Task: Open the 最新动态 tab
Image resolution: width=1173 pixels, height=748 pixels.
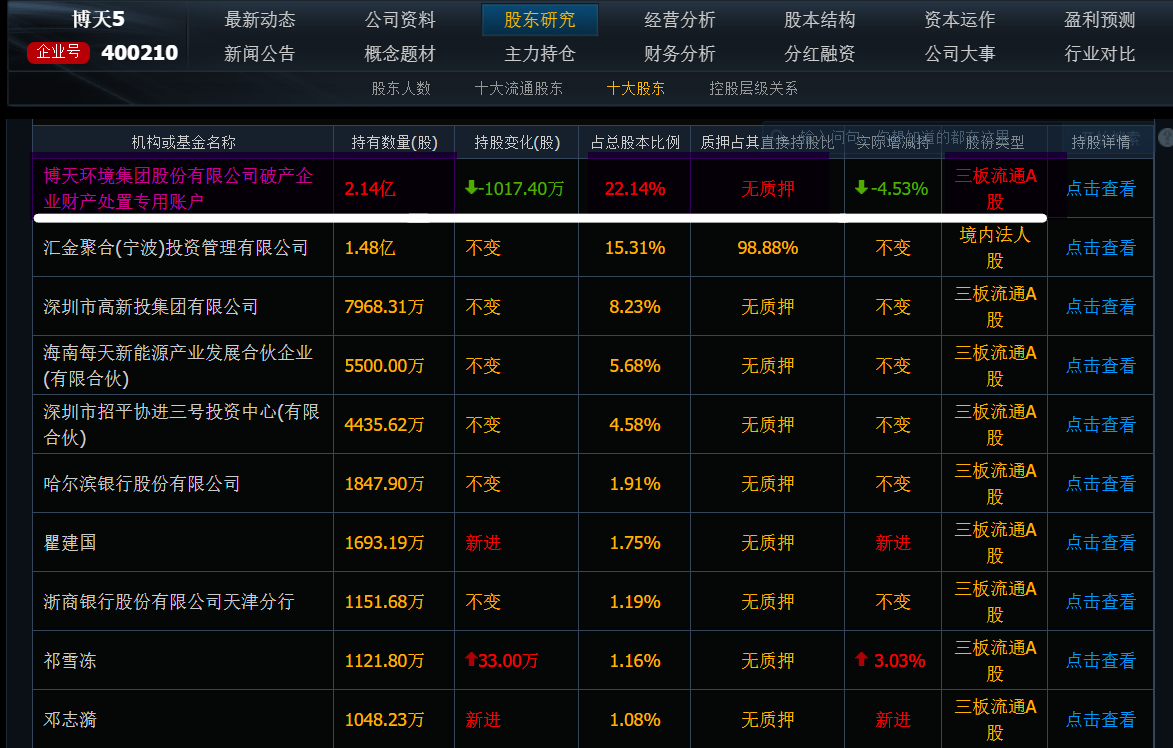Action: [x=260, y=20]
